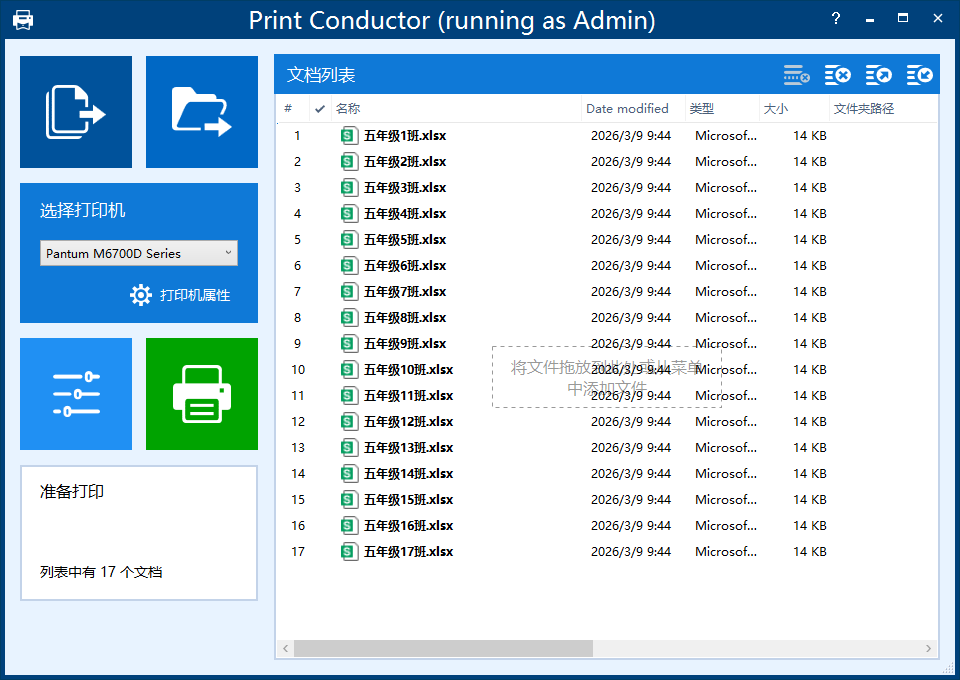Click the remove selected item list icon
The image size is (960, 680).
[797, 75]
